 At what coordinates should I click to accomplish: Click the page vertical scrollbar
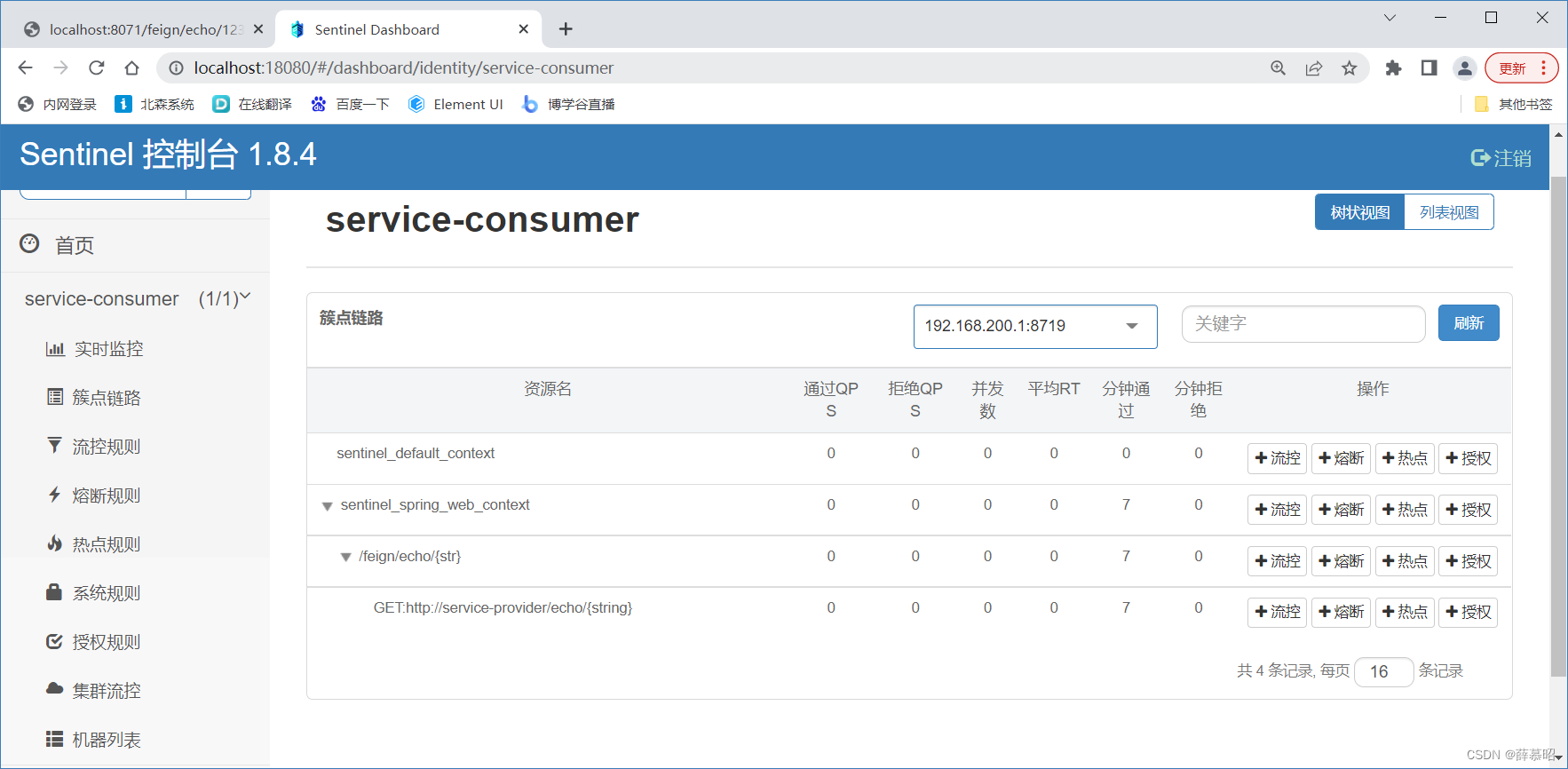point(1558,426)
